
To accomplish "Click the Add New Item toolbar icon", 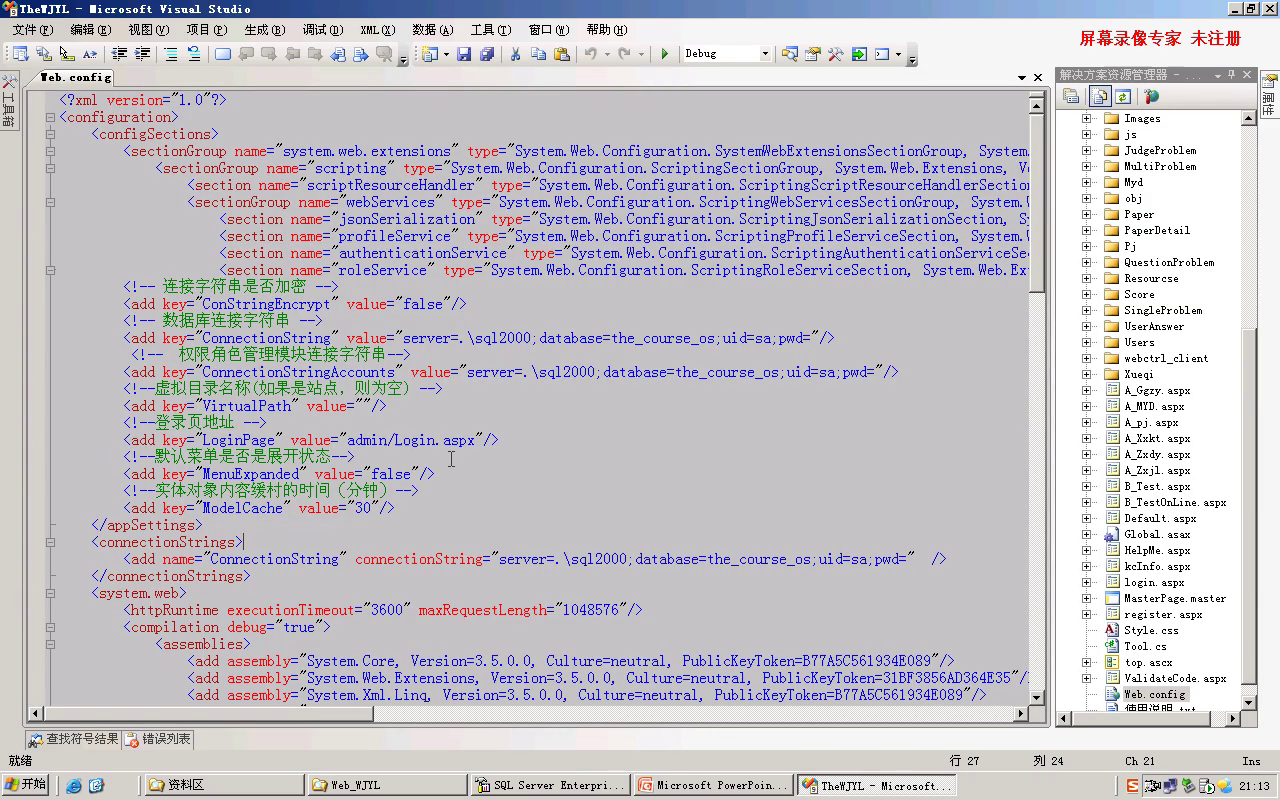I will tap(430, 54).
